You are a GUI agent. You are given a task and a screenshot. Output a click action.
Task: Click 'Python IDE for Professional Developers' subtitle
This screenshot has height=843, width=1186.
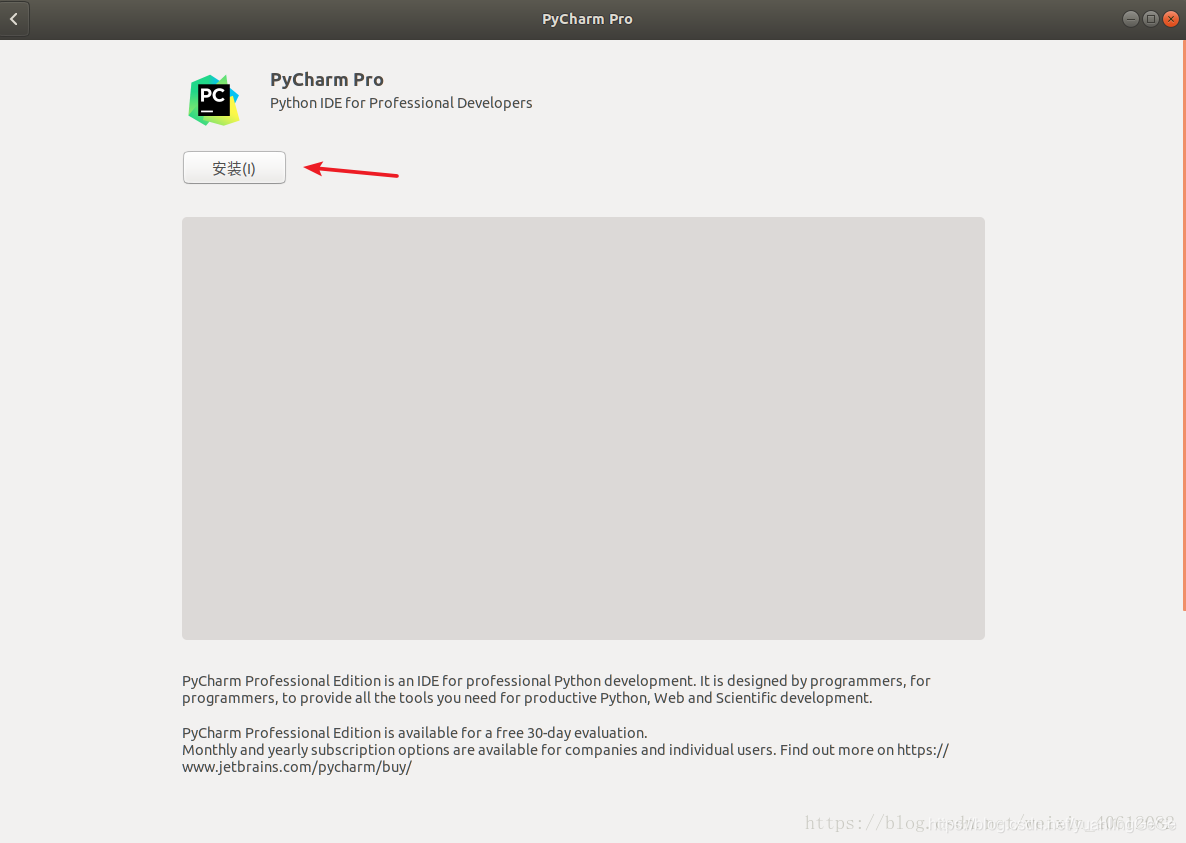tap(401, 103)
